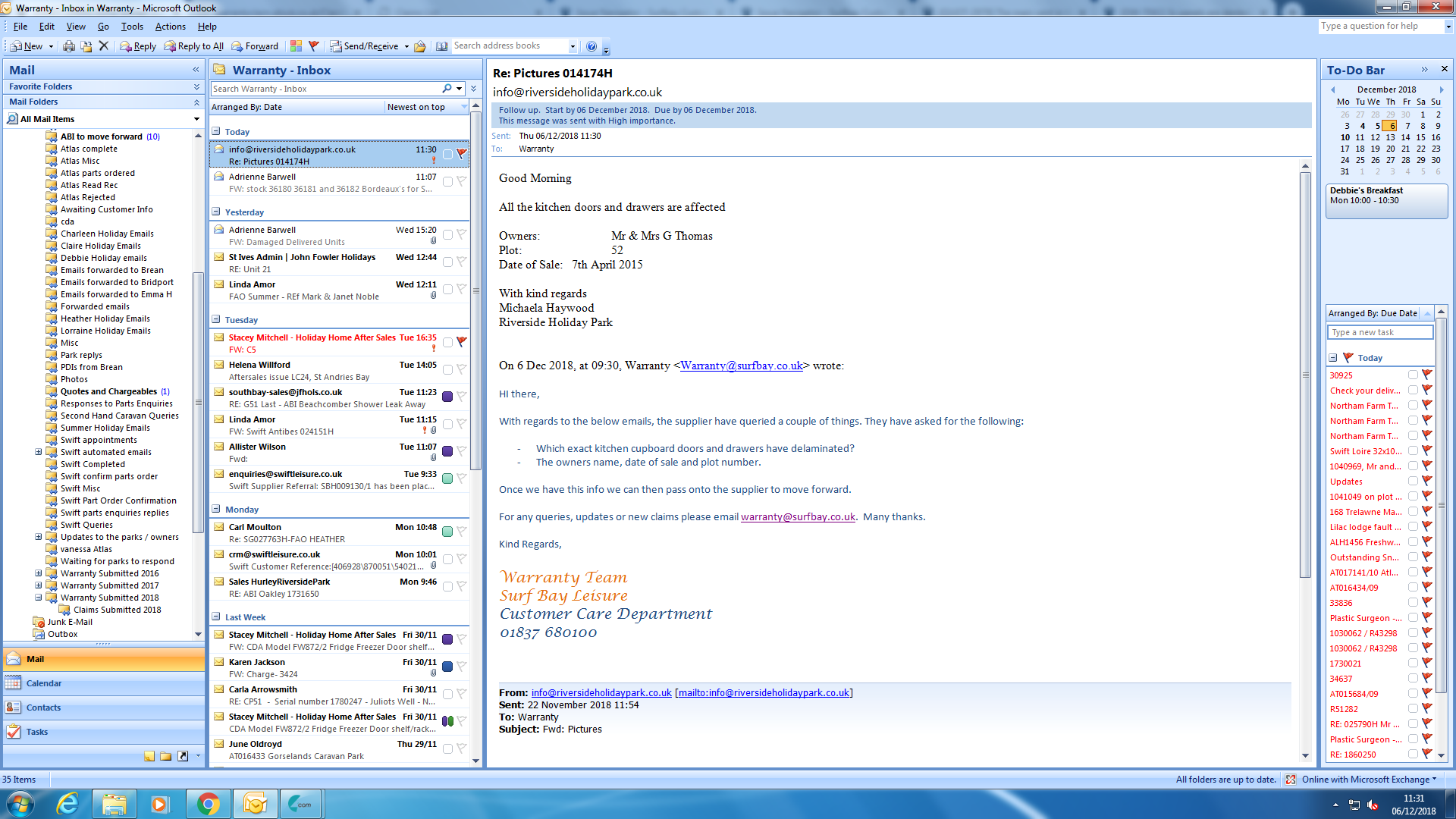Image resolution: width=1456 pixels, height=819 pixels.
Task: Click the Delete X toolbar icon
Action: [x=104, y=46]
